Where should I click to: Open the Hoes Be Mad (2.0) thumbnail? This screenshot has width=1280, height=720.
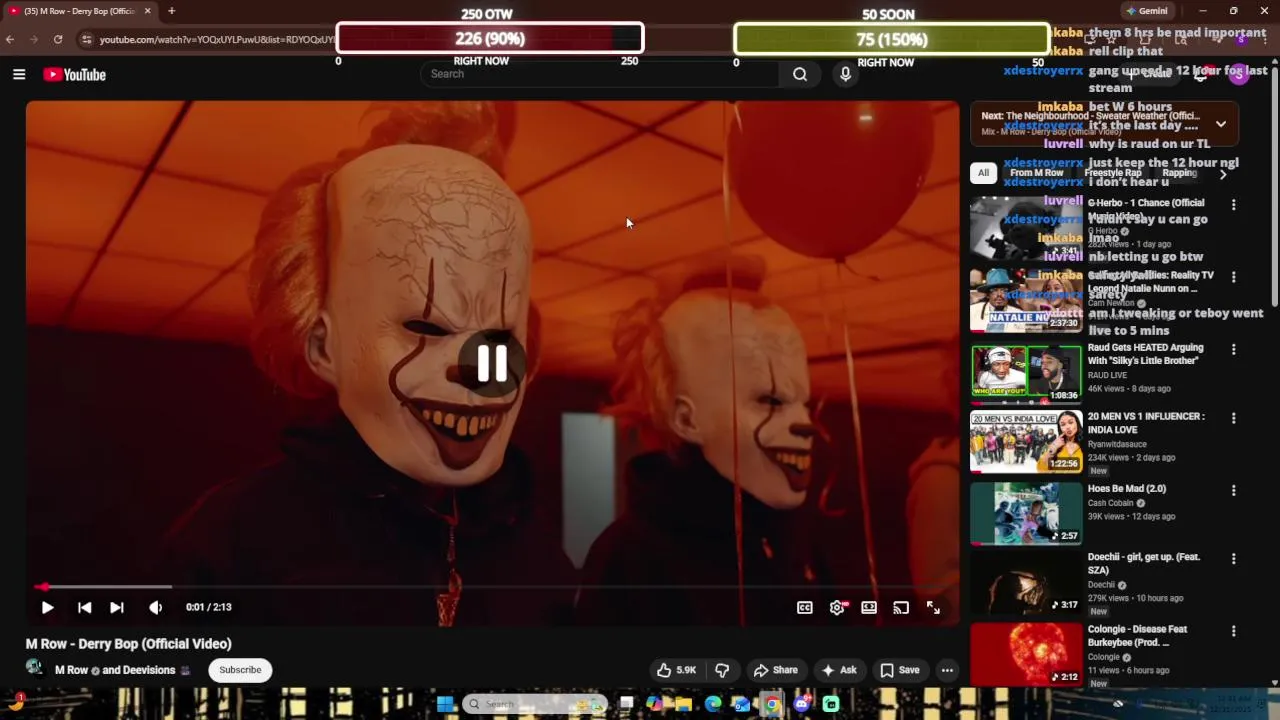[x=1026, y=513]
